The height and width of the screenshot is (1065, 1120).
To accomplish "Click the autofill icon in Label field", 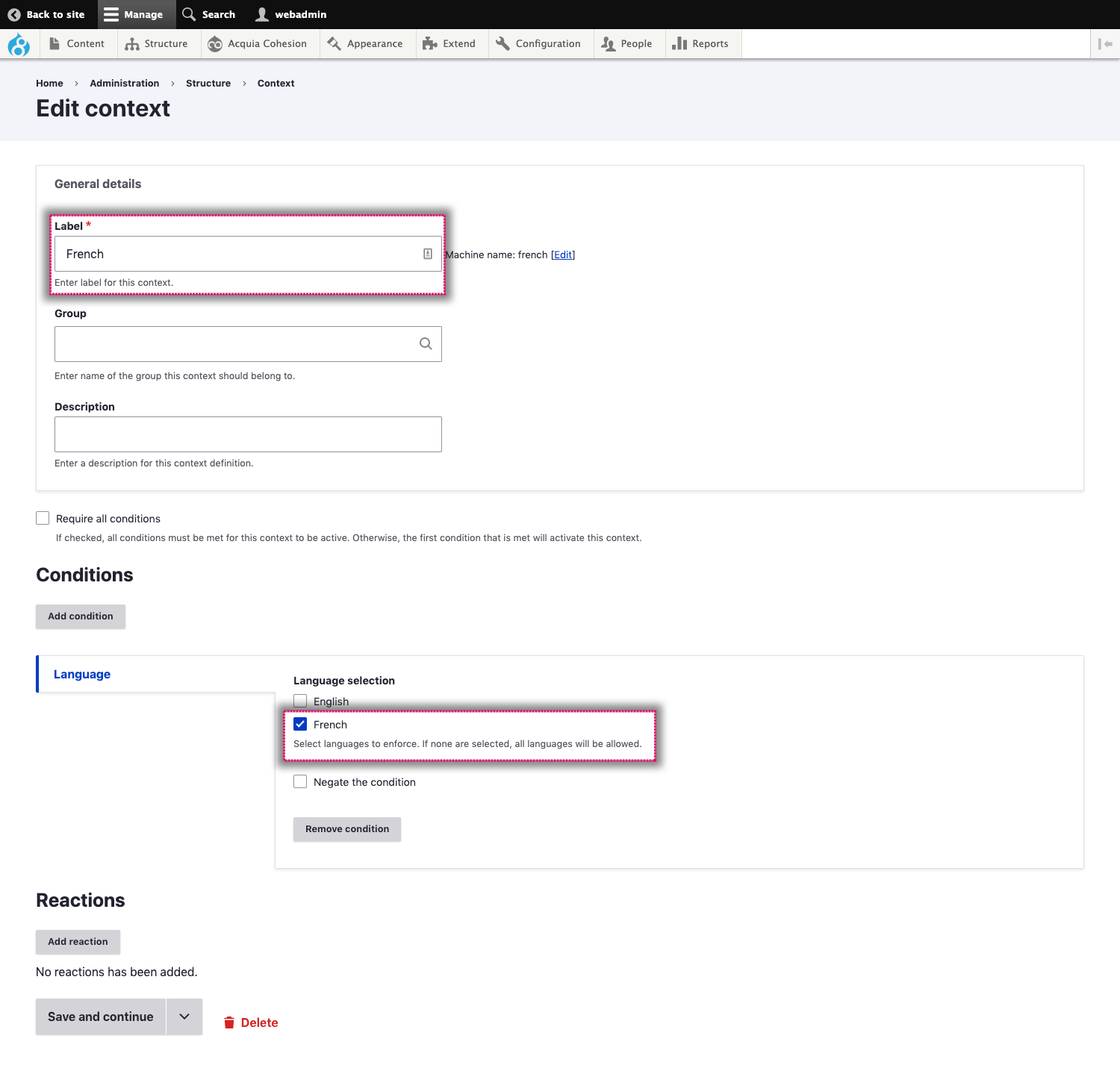I will tap(428, 254).
